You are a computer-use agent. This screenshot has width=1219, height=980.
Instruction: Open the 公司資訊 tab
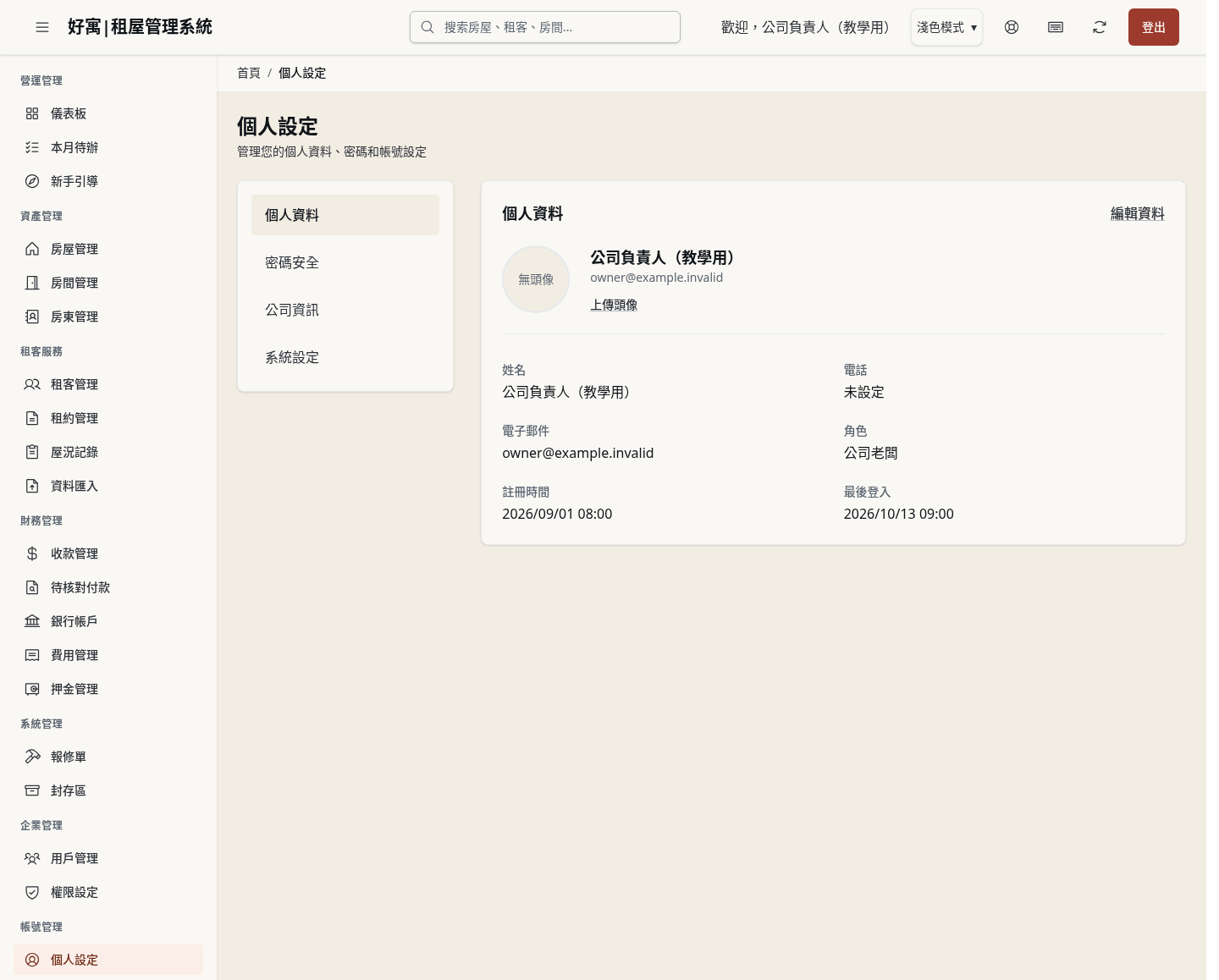(x=345, y=310)
